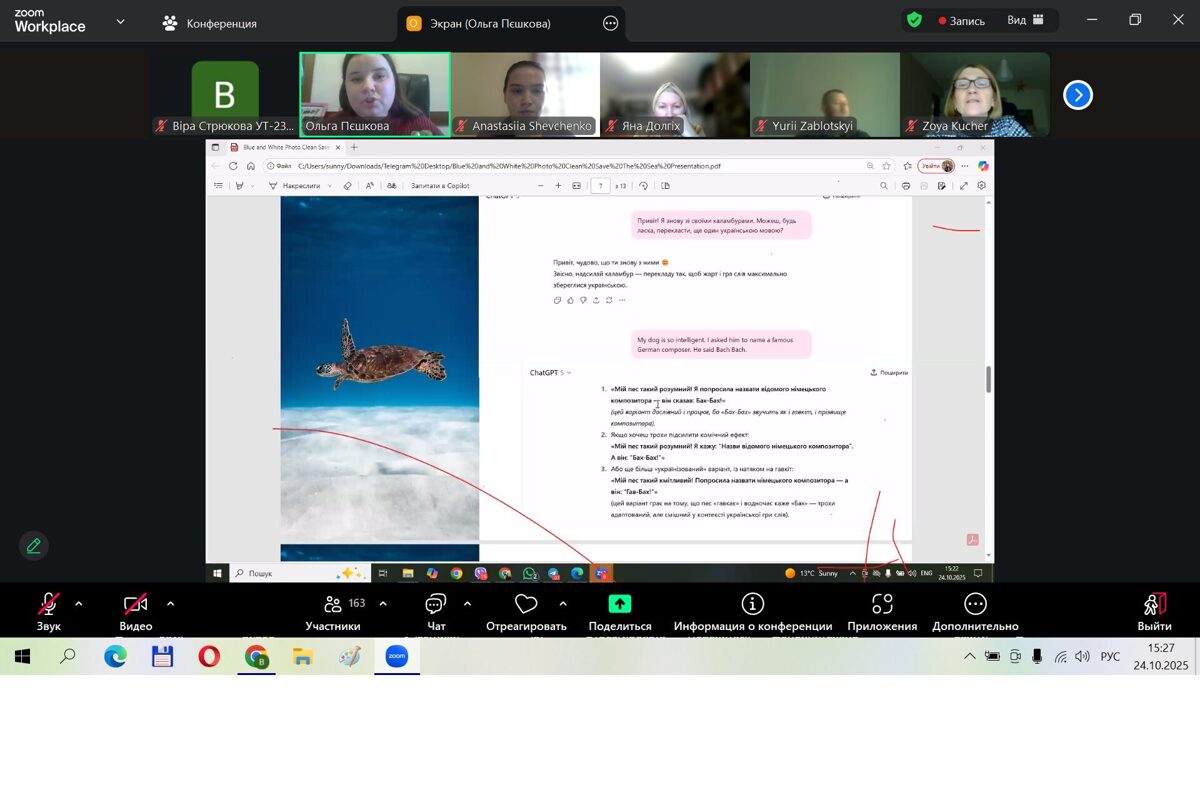The image size is (1200, 800).
Task: Click the ChatGPT 5 model dropdown in slide
Action: click(550, 372)
